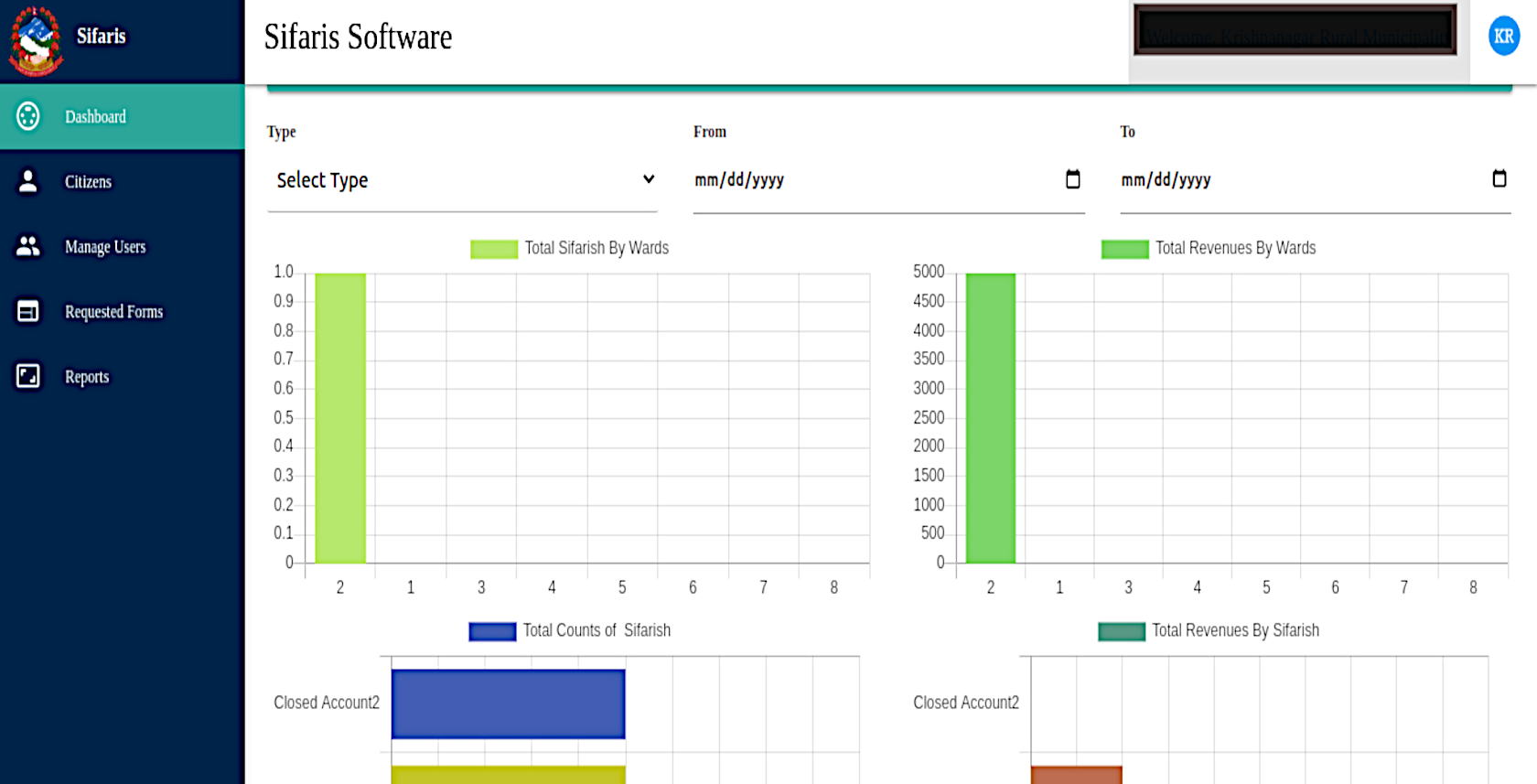Focus the To date input field
This screenshot has width=1537, height=784.
(1316, 180)
